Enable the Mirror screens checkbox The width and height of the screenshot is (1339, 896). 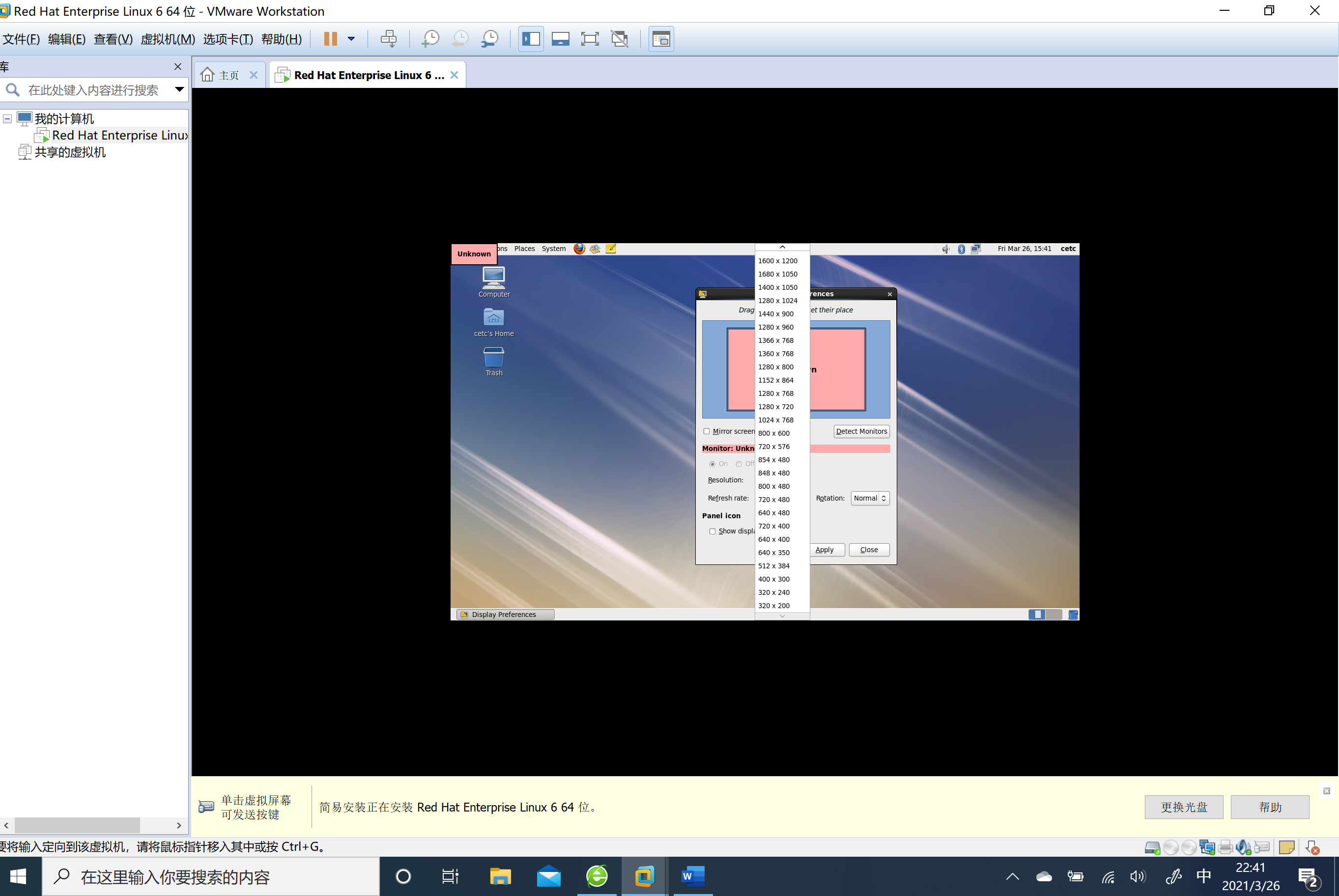tap(707, 431)
